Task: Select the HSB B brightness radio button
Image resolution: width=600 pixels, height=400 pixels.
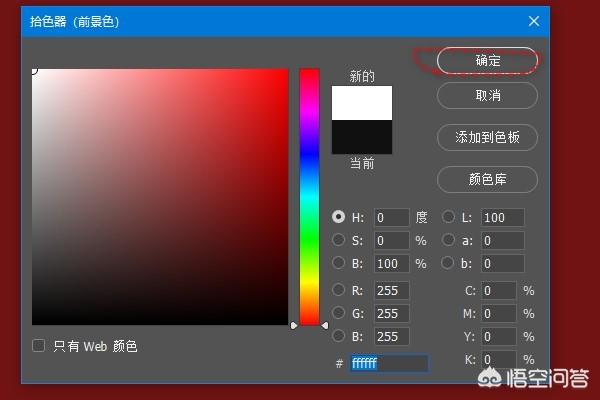Action: pyautogui.click(x=338, y=263)
